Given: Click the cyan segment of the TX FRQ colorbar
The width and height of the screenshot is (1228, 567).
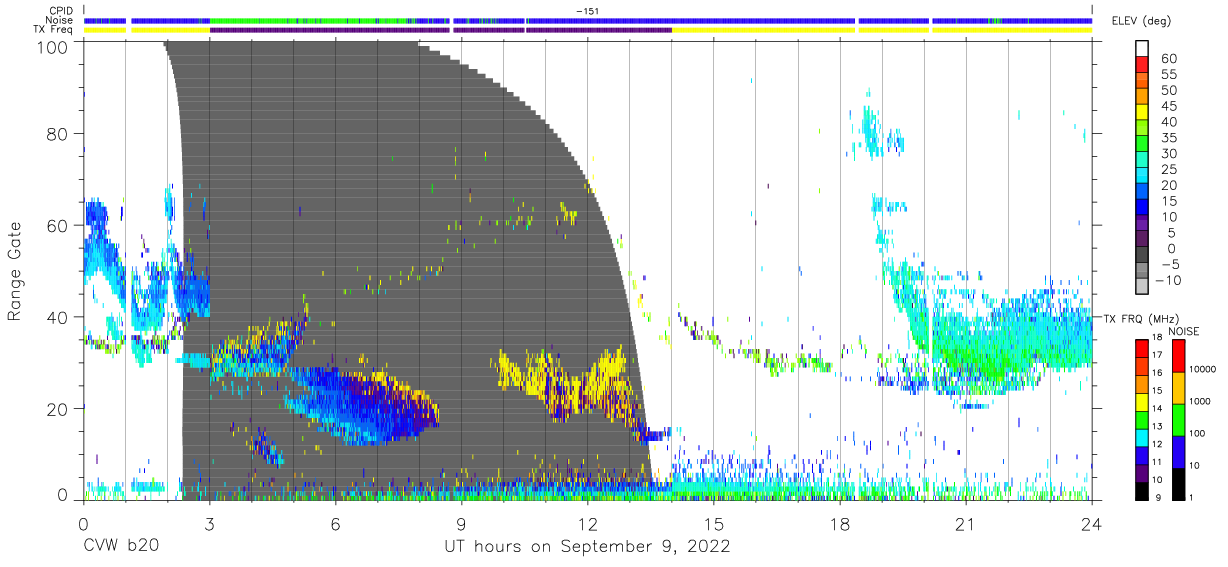Looking at the screenshot, I should pyautogui.click(x=1142, y=437).
